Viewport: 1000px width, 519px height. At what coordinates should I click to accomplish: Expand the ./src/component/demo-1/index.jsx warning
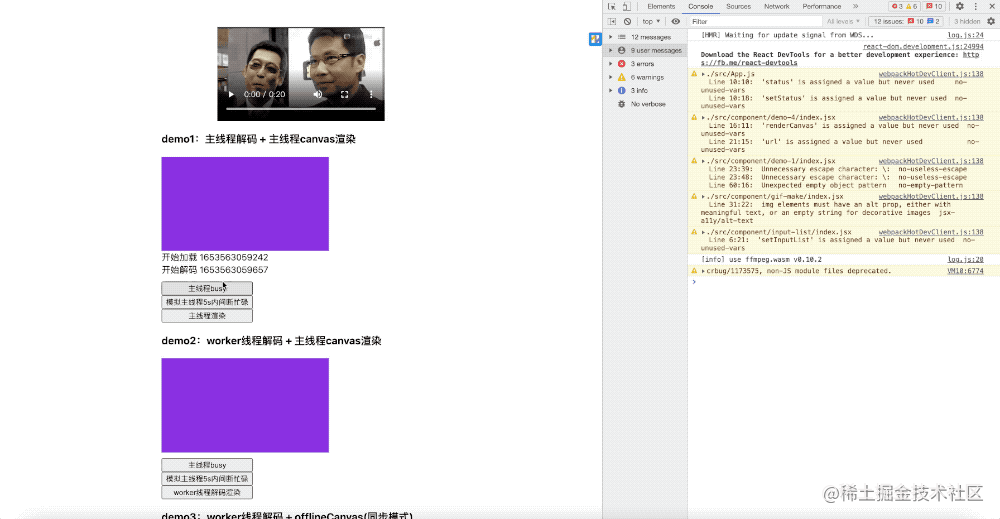(x=703, y=161)
